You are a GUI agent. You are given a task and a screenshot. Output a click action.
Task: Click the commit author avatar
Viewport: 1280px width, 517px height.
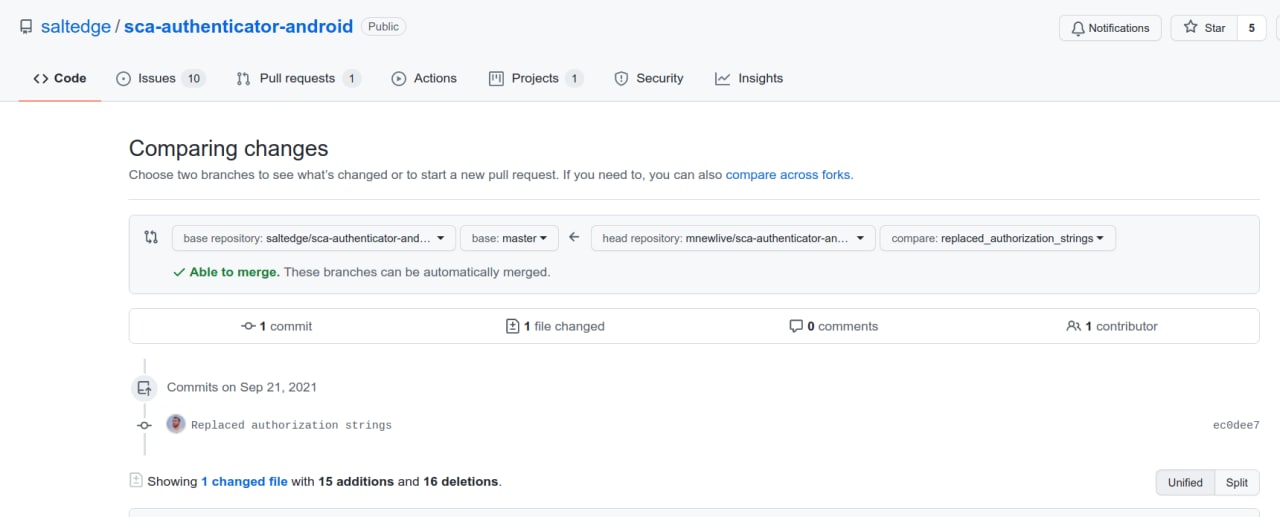coord(176,424)
